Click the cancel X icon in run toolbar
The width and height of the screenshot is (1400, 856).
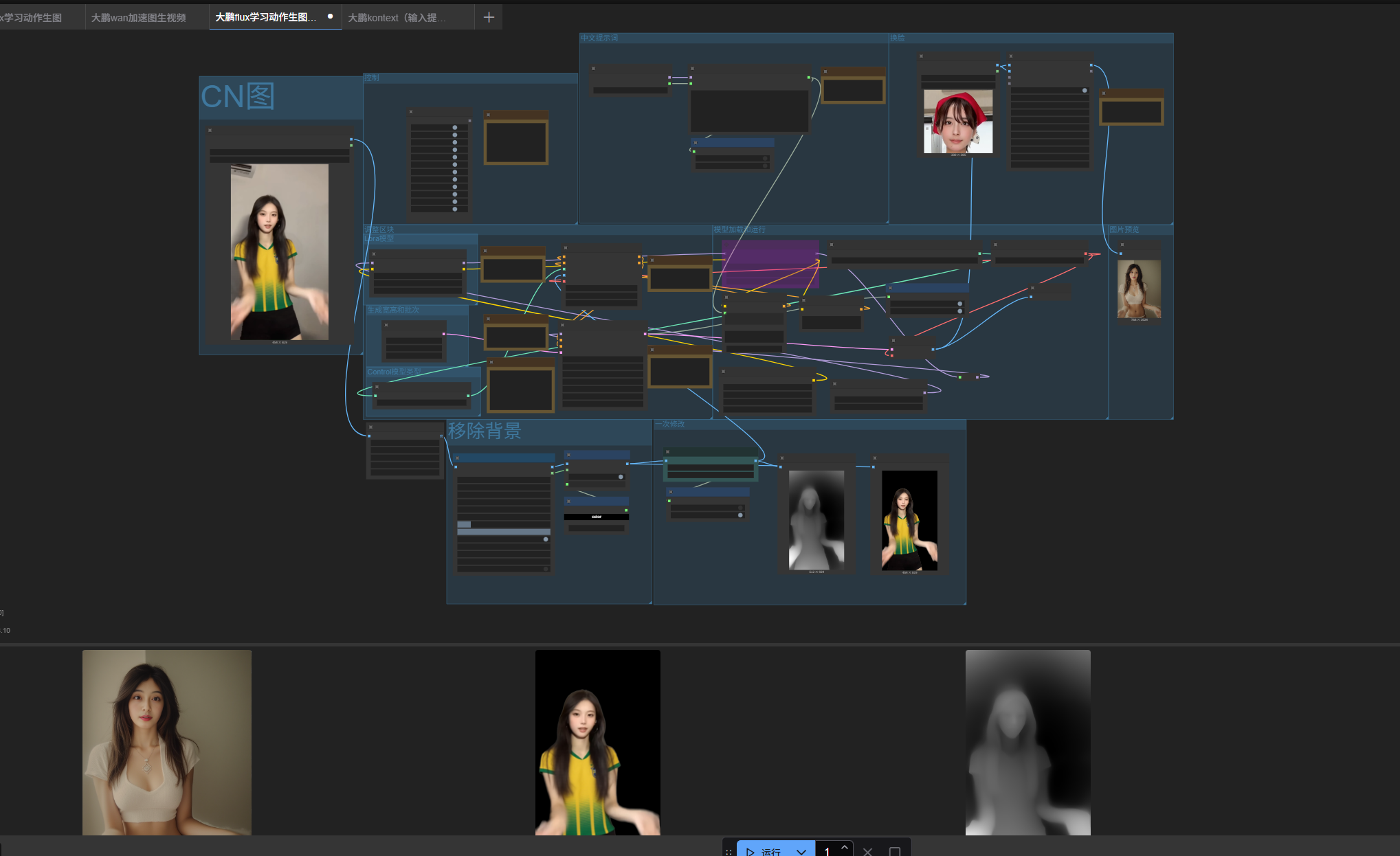pos(867,851)
